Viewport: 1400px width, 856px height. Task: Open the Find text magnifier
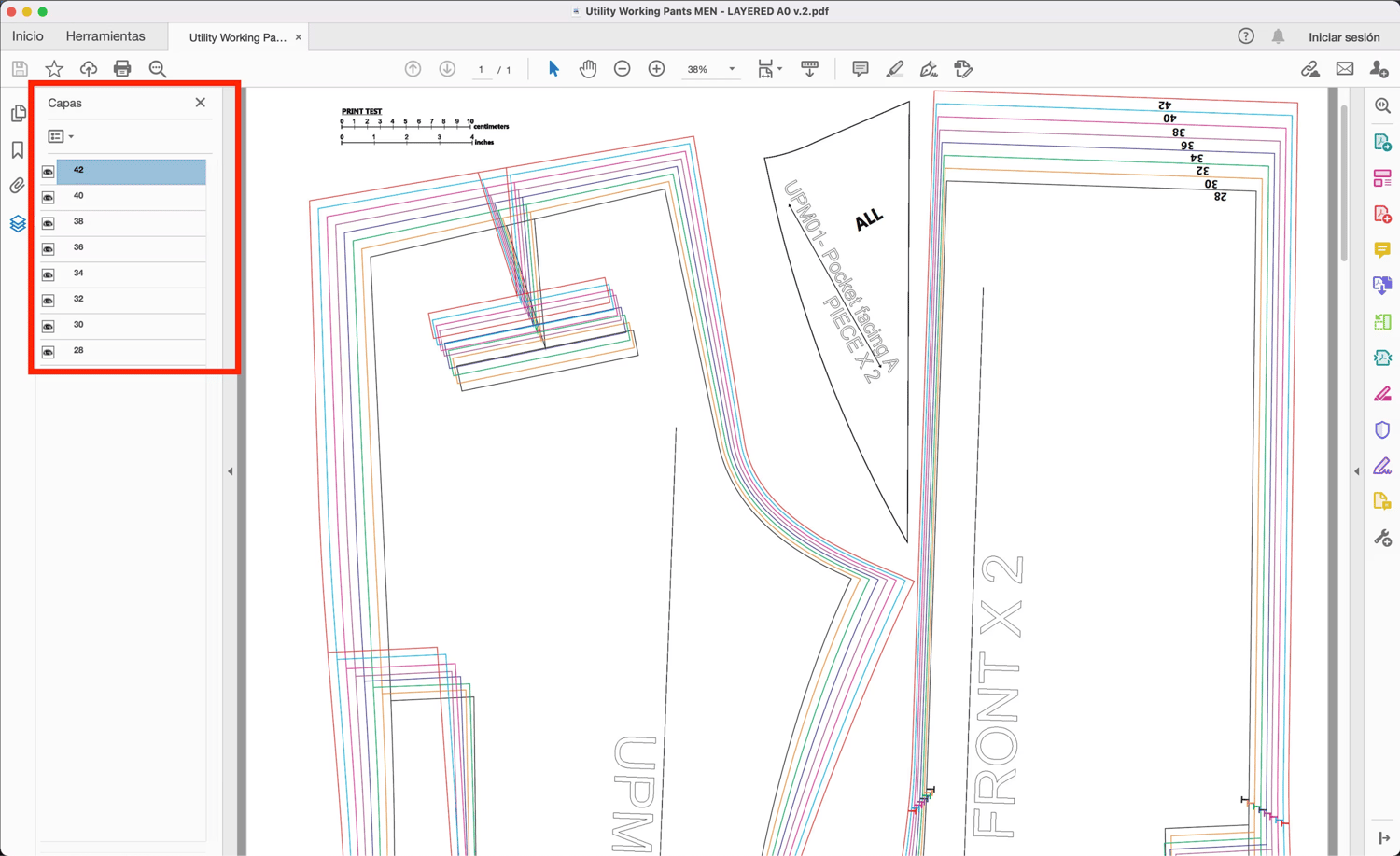pyautogui.click(x=158, y=69)
